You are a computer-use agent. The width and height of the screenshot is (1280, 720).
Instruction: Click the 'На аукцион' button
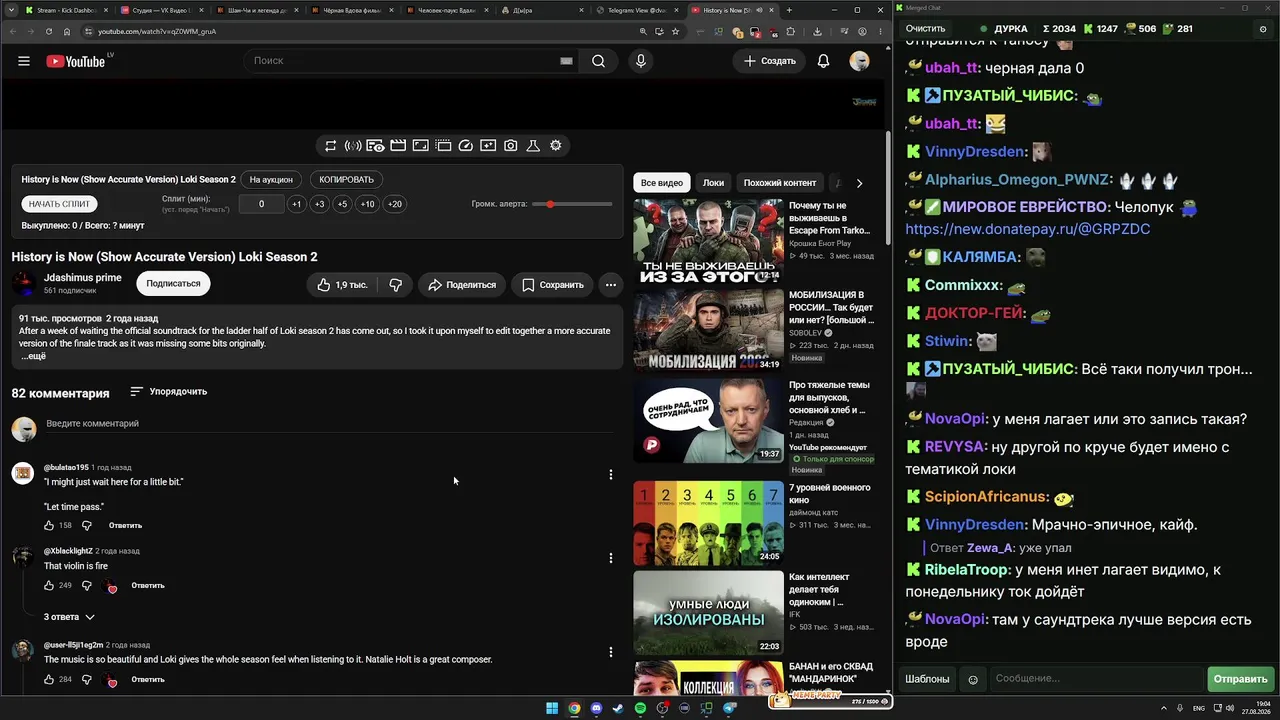[272, 180]
